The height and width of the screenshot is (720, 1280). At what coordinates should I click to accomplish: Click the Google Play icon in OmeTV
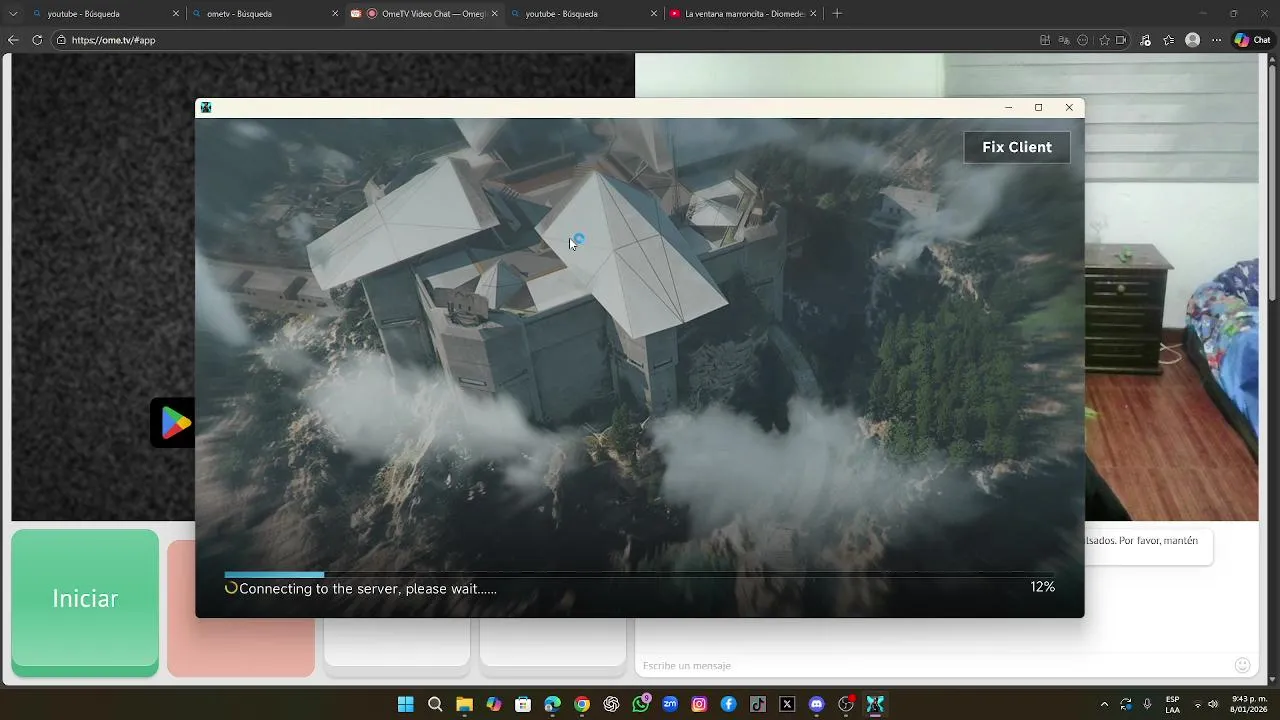(x=174, y=423)
